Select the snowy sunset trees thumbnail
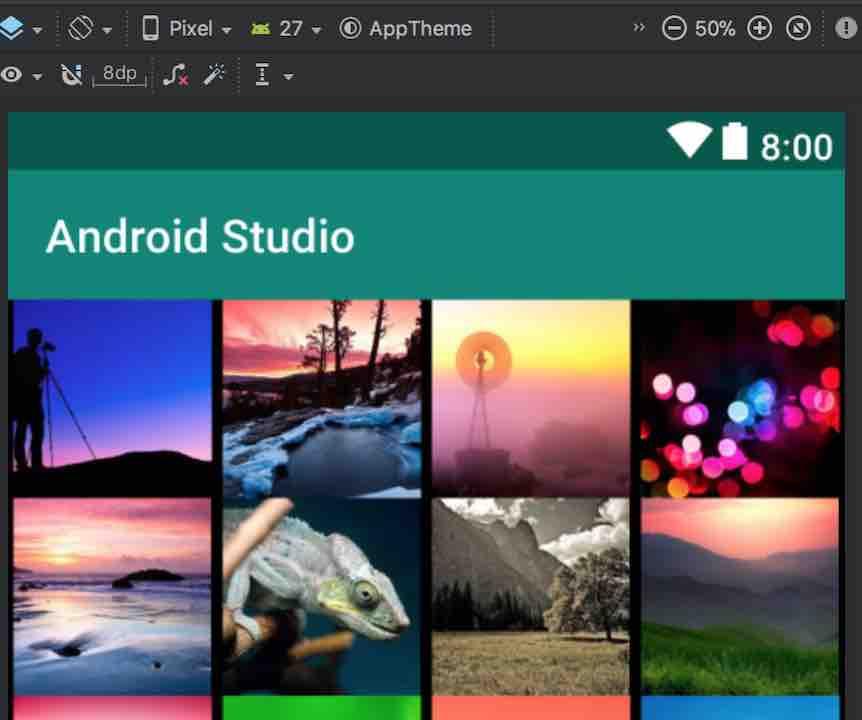Image resolution: width=862 pixels, height=720 pixels. [322, 398]
